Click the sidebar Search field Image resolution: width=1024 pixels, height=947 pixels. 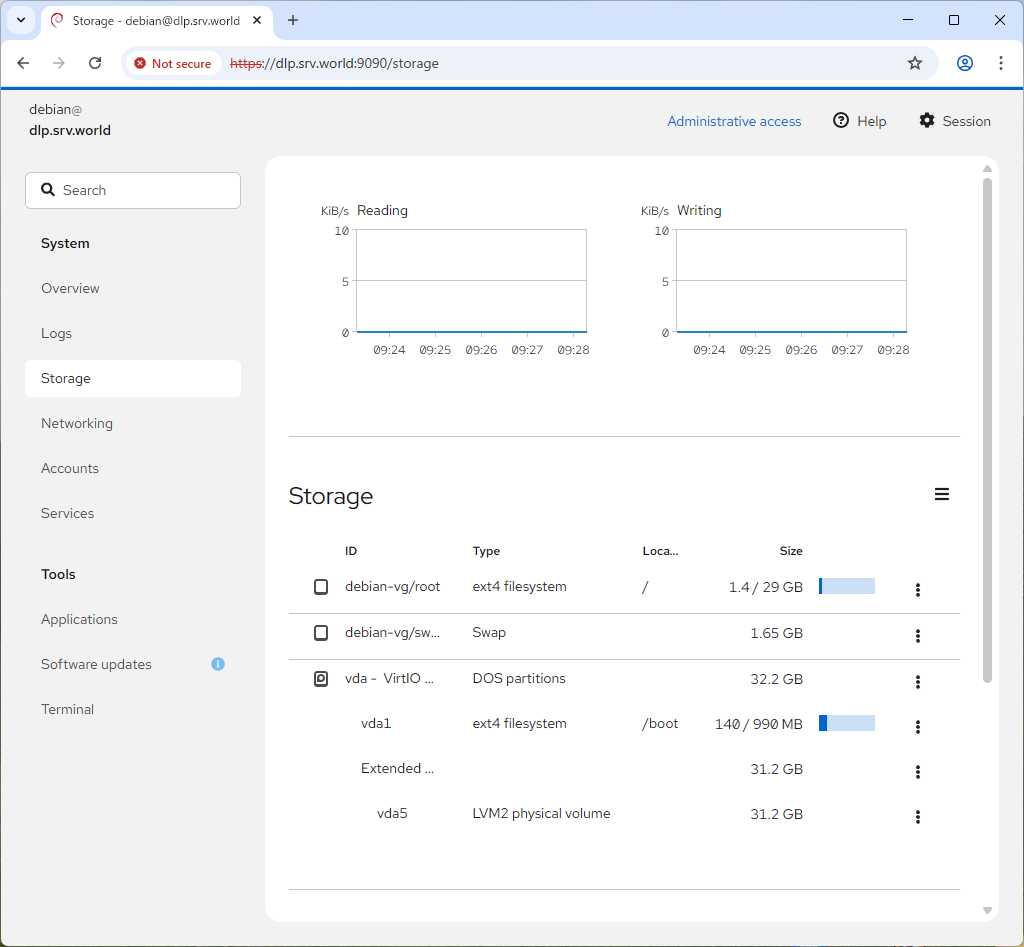tap(133, 190)
